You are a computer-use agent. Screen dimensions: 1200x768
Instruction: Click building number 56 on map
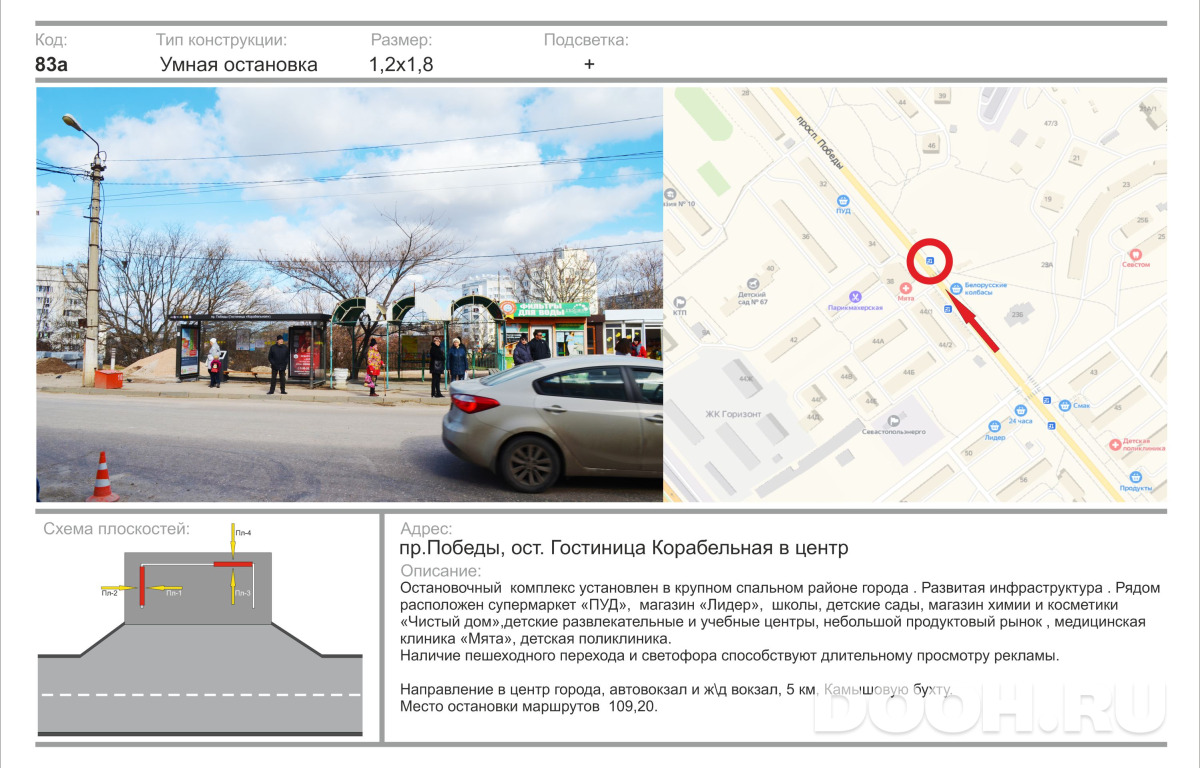pos(1022,479)
